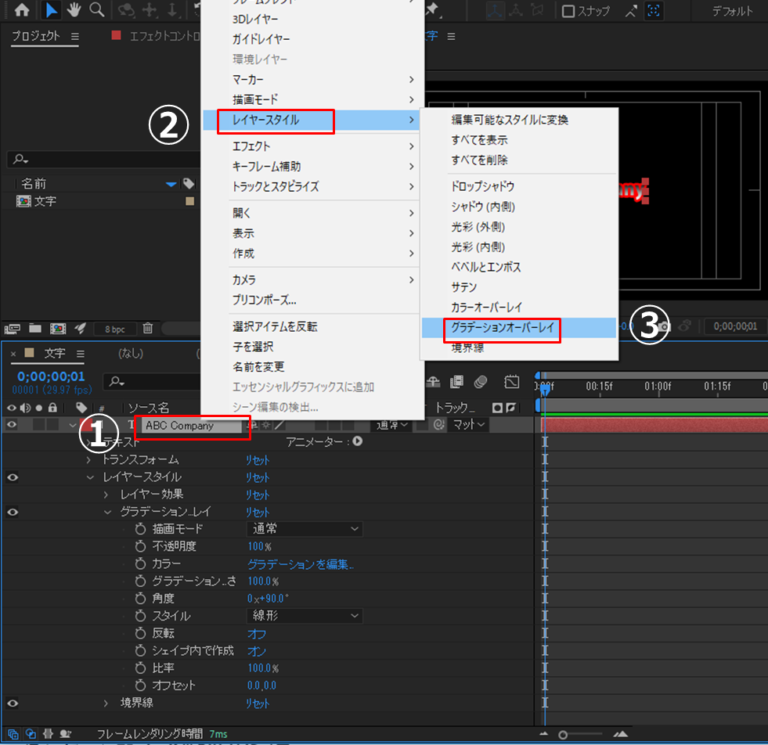Click the Home icon

[21, 10]
